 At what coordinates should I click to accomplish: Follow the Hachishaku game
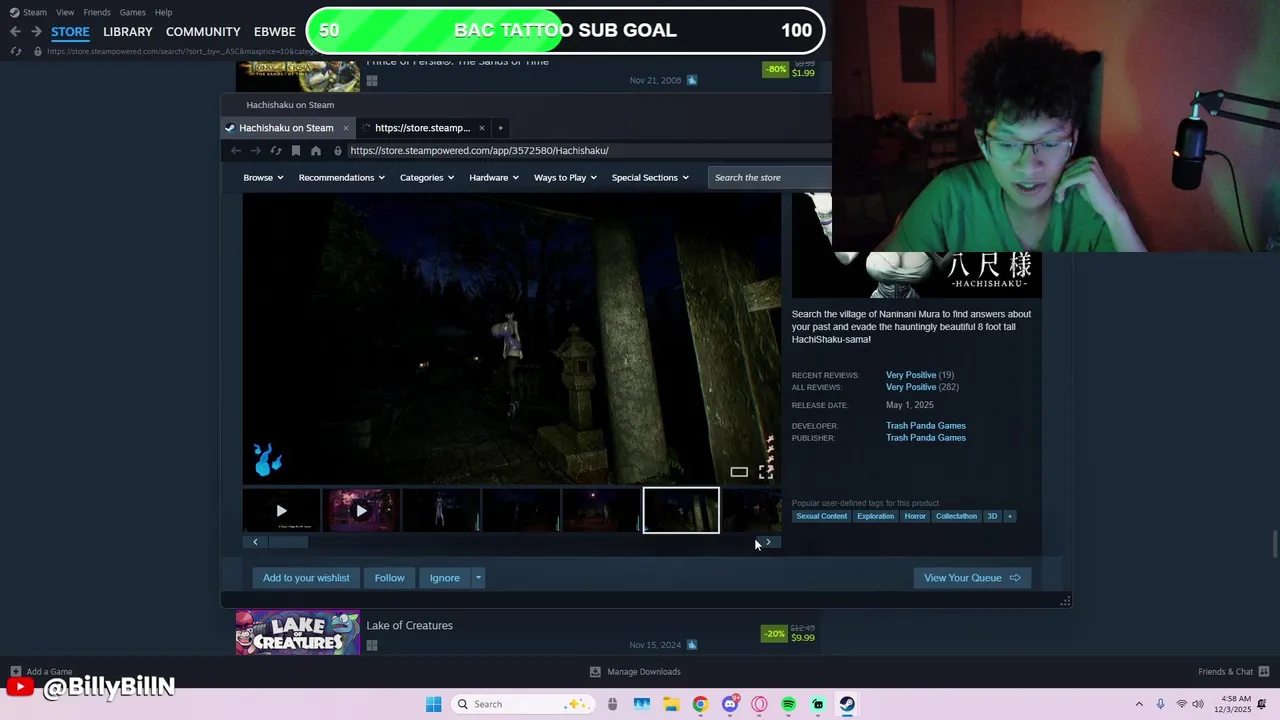[x=390, y=578]
